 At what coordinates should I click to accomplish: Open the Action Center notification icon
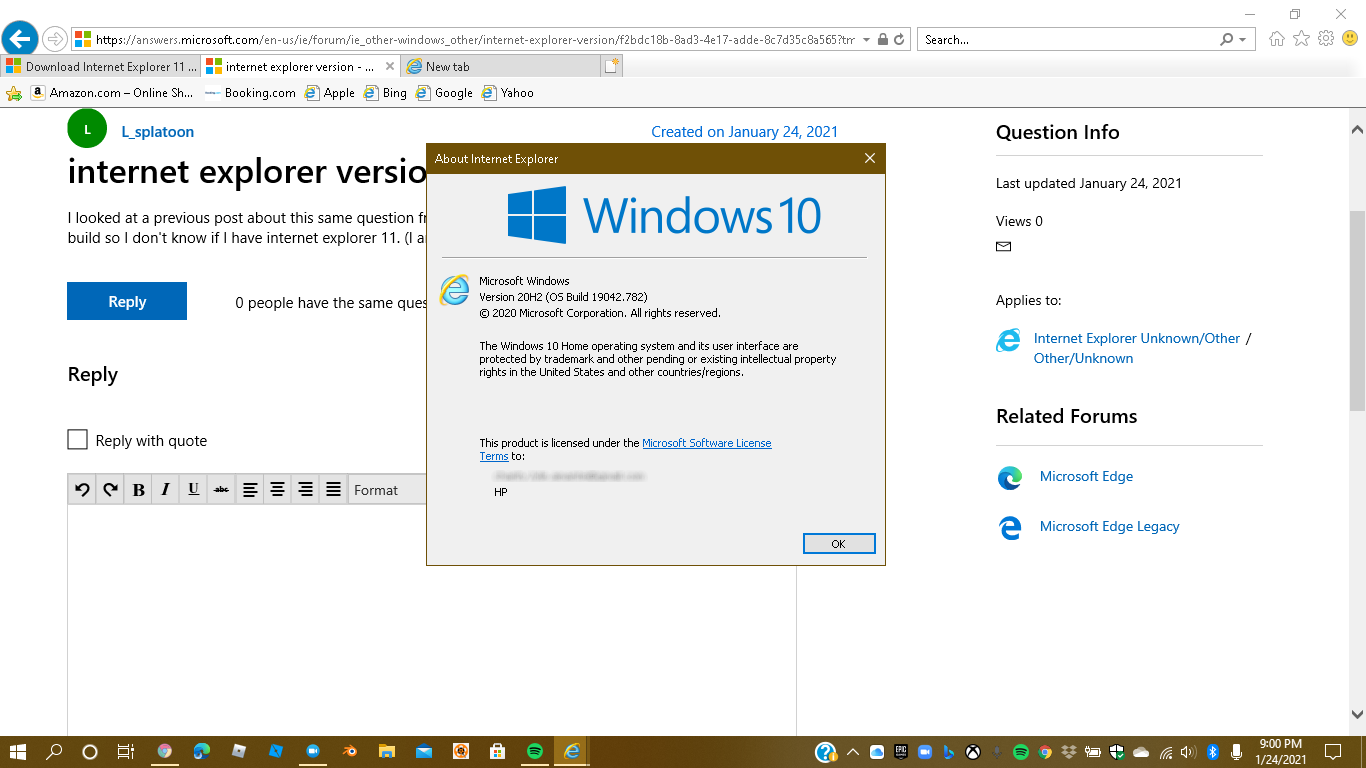click(x=1333, y=752)
